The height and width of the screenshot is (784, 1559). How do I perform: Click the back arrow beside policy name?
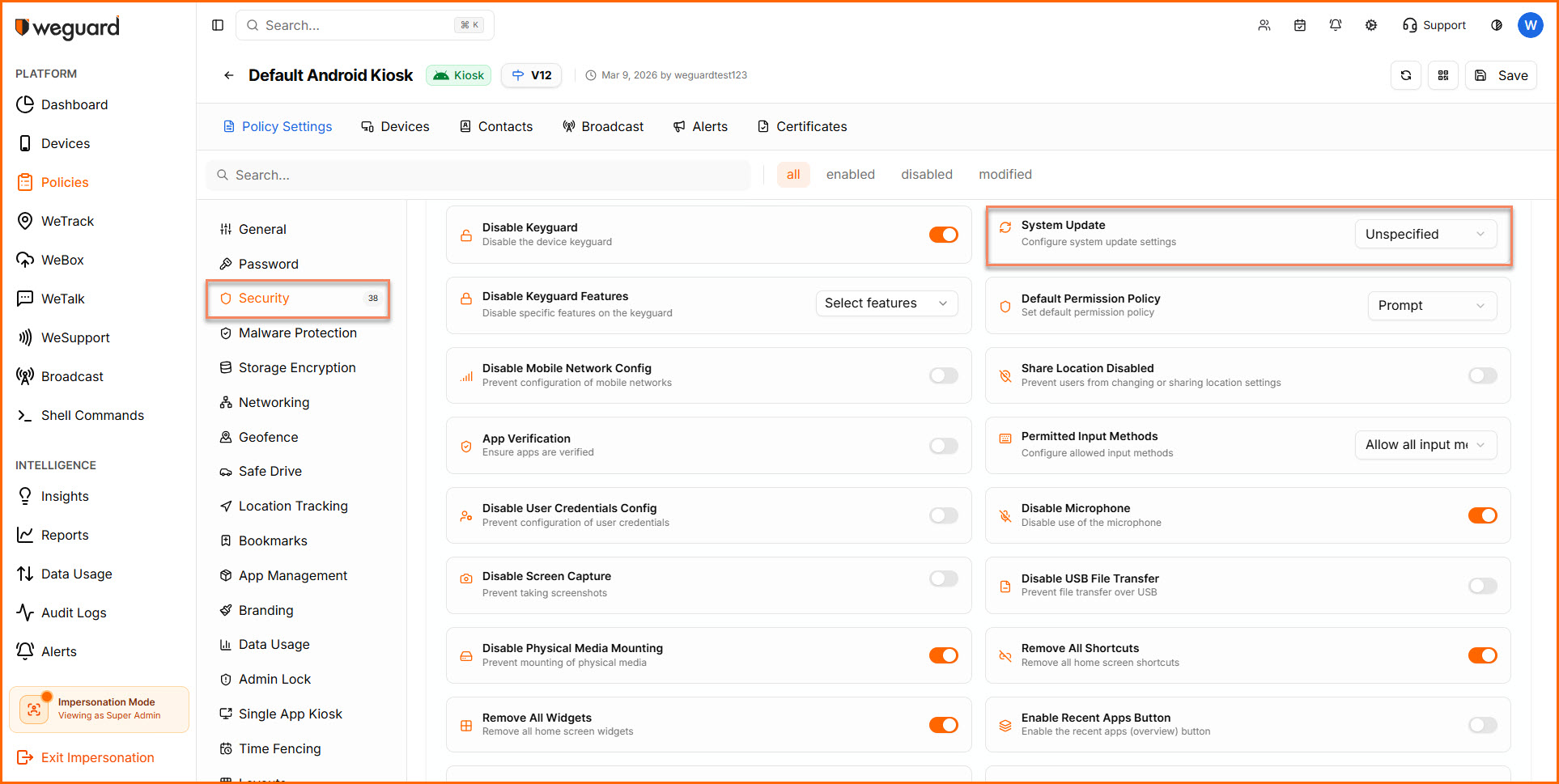point(229,75)
